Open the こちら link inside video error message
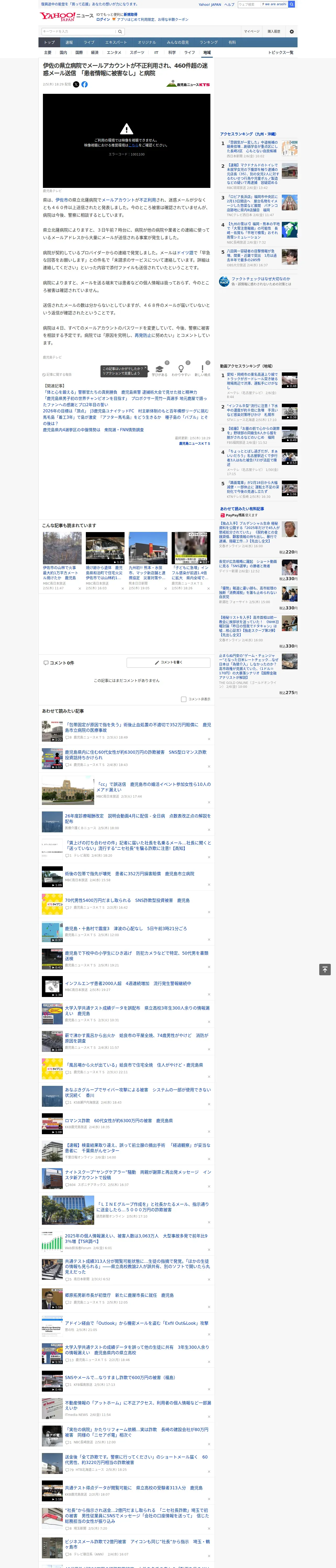The height and width of the screenshot is (1568, 336). click(x=133, y=146)
